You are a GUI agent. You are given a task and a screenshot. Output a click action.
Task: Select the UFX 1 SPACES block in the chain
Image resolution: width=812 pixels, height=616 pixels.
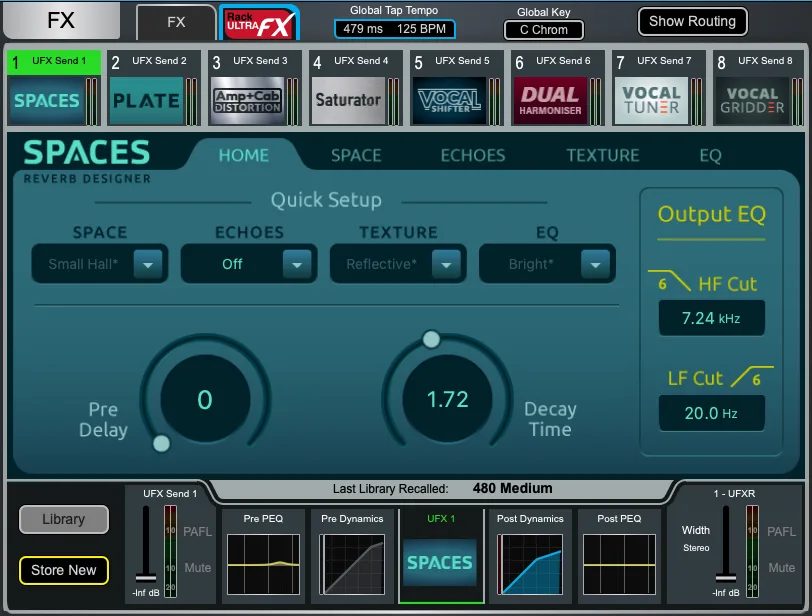tap(440, 562)
